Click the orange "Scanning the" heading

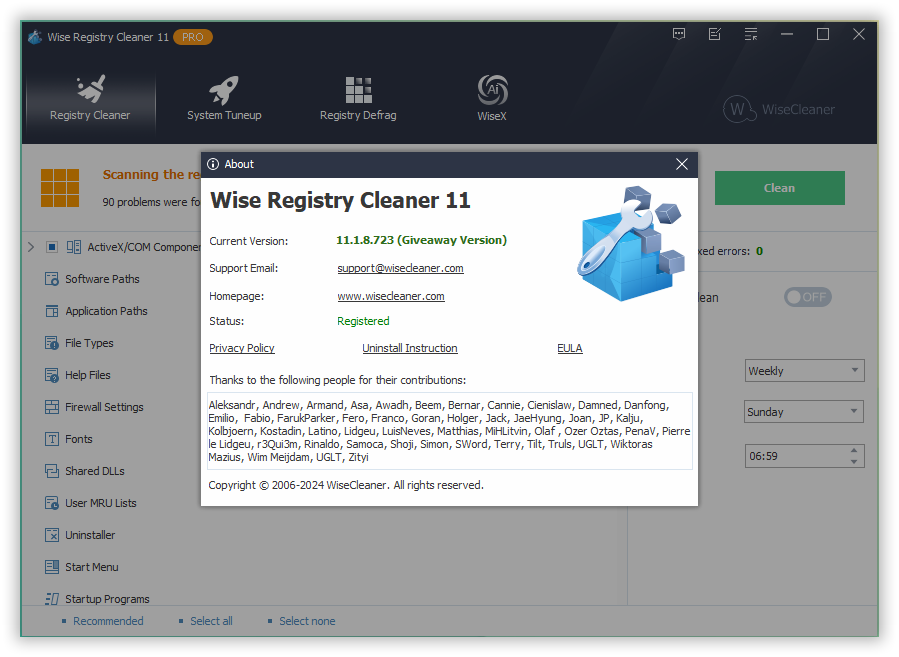143,174
